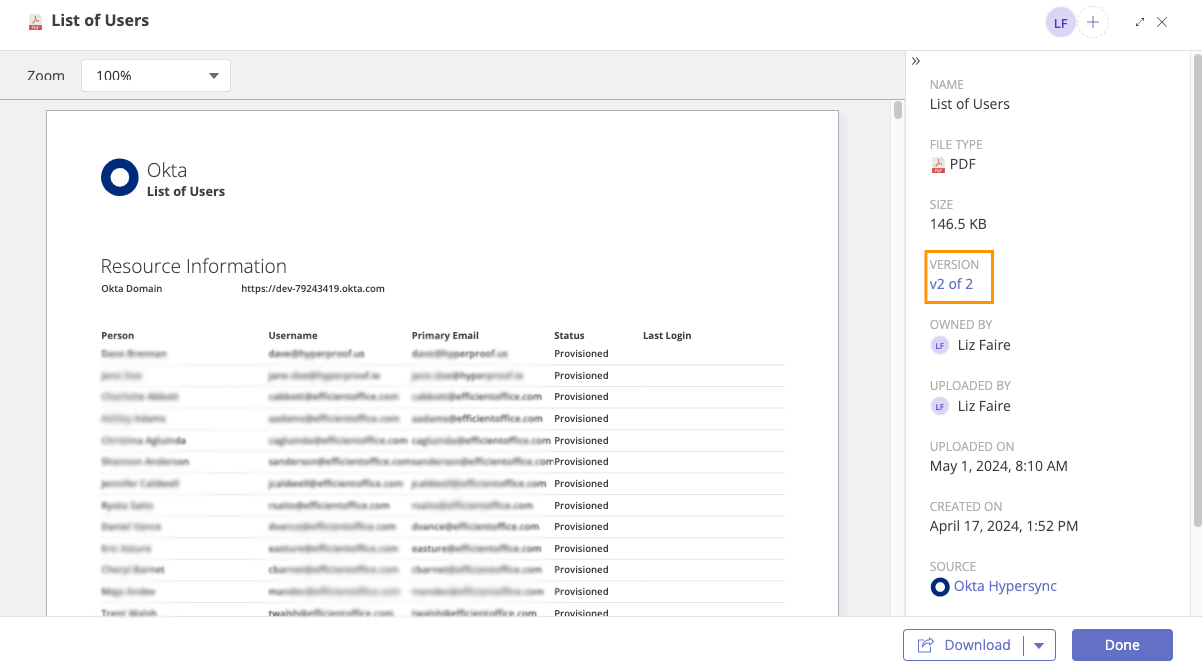Click the "Primary Email" column header

[445, 336]
